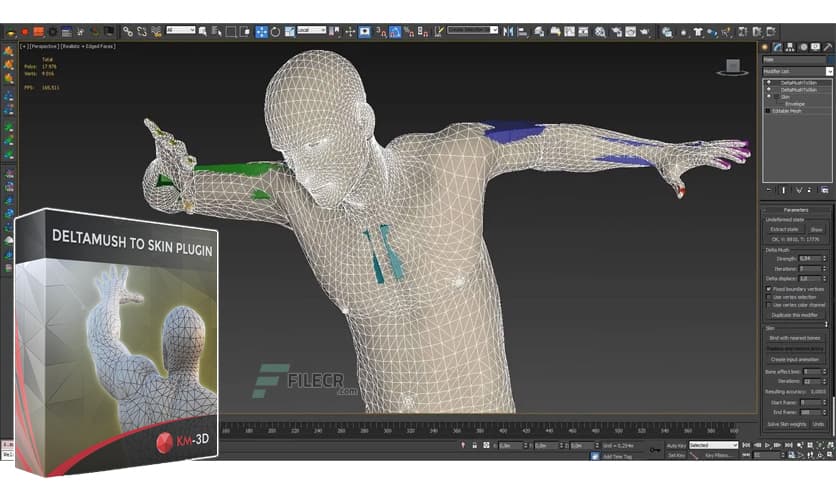Screen dimensions: 836x484
Task: Click the Select and Link chain icon
Action: 127,32
